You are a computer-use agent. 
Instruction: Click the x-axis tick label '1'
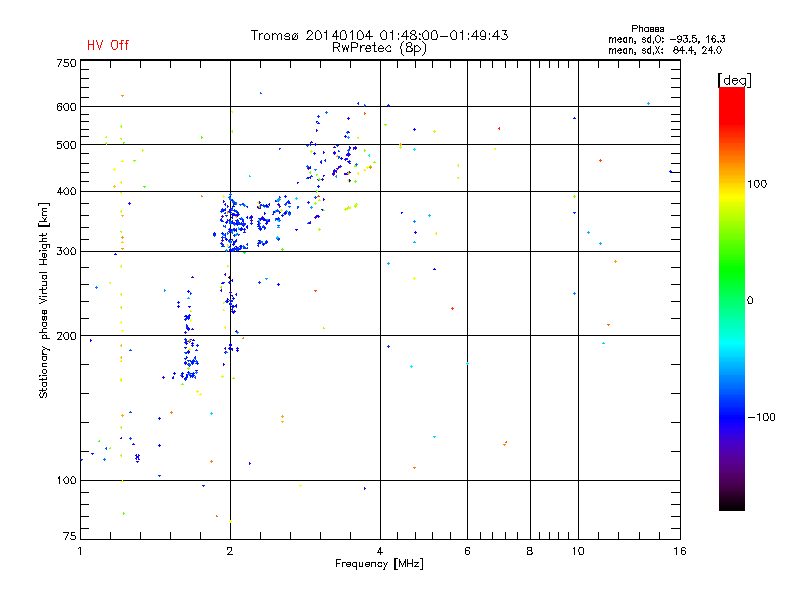80,551
